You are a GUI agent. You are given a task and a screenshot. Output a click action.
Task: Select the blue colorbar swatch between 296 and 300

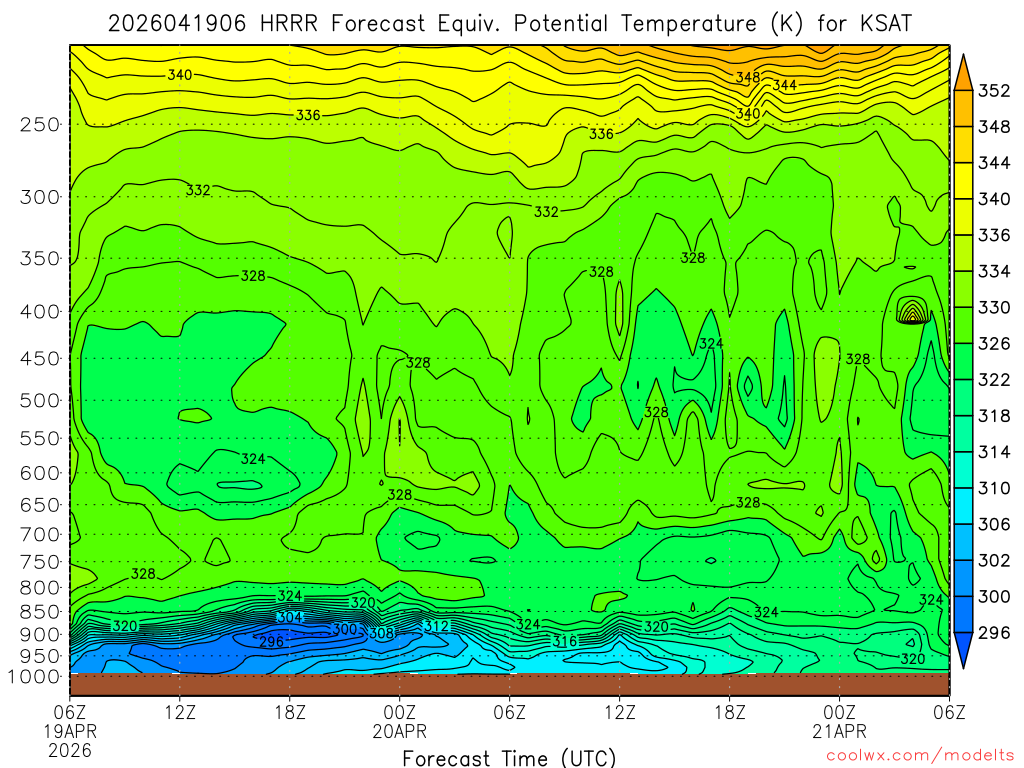(x=963, y=615)
